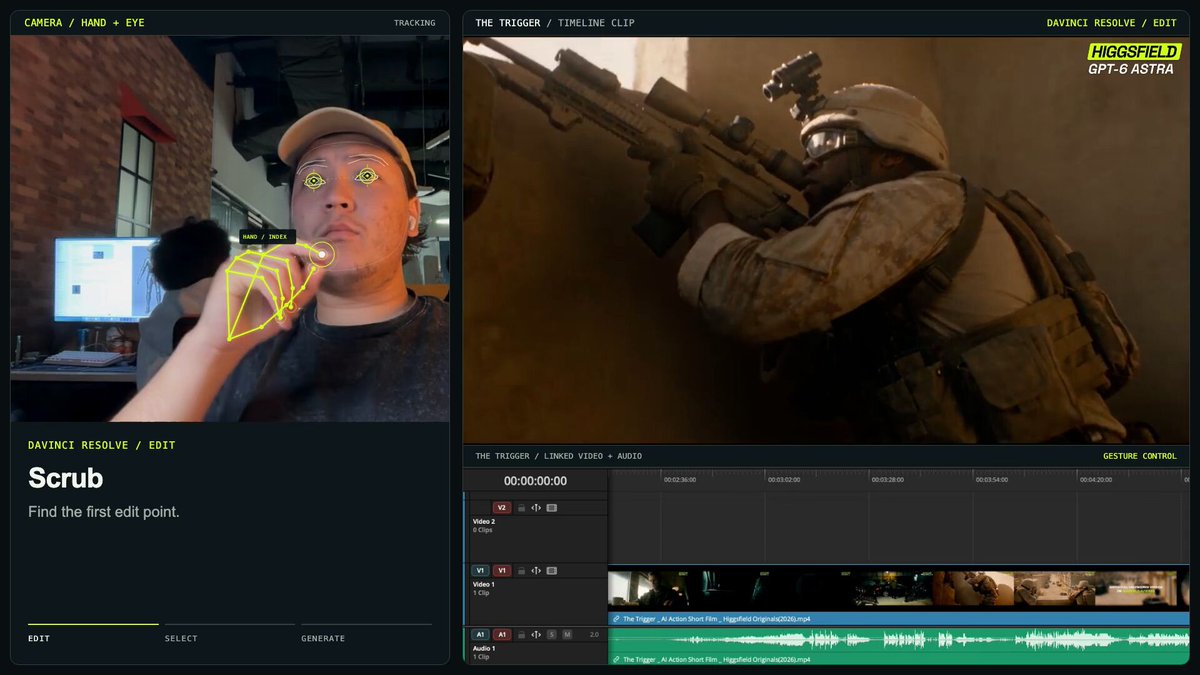Jump to 00:03:54:00 on the ruler
The height and width of the screenshot is (675, 1200).
point(992,479)
